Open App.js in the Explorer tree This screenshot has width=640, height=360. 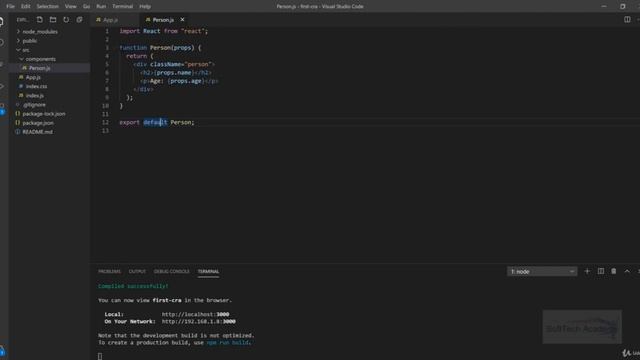click(33, 77)
